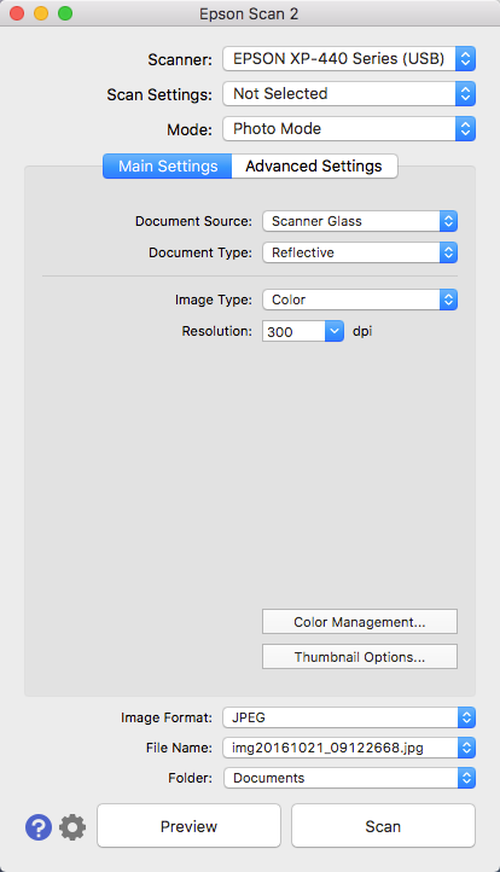Switch to the Advanced Settings tab
The height and width of the screenshot is (872, 500).
314,166
